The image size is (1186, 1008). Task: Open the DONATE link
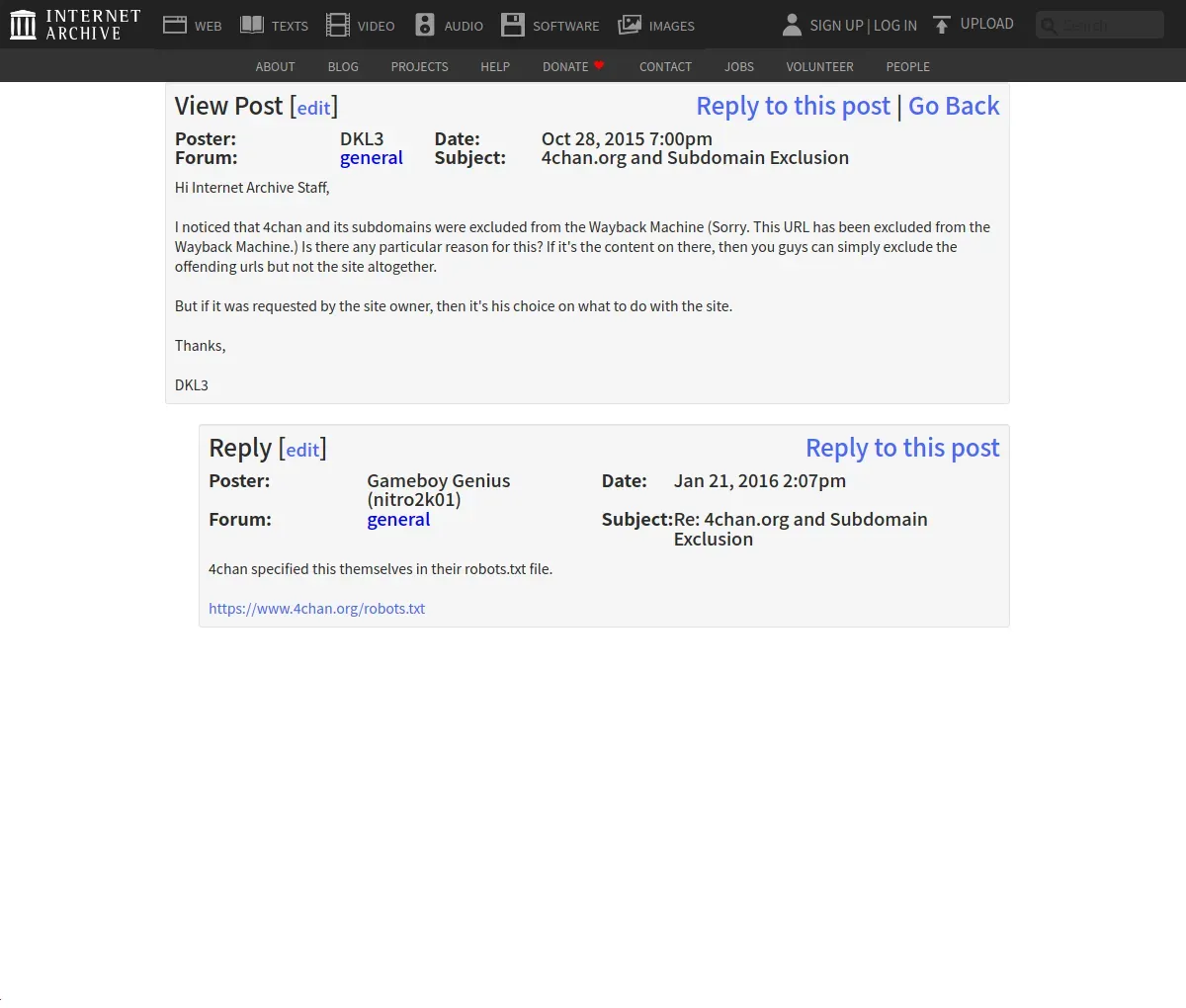[565, 66]
